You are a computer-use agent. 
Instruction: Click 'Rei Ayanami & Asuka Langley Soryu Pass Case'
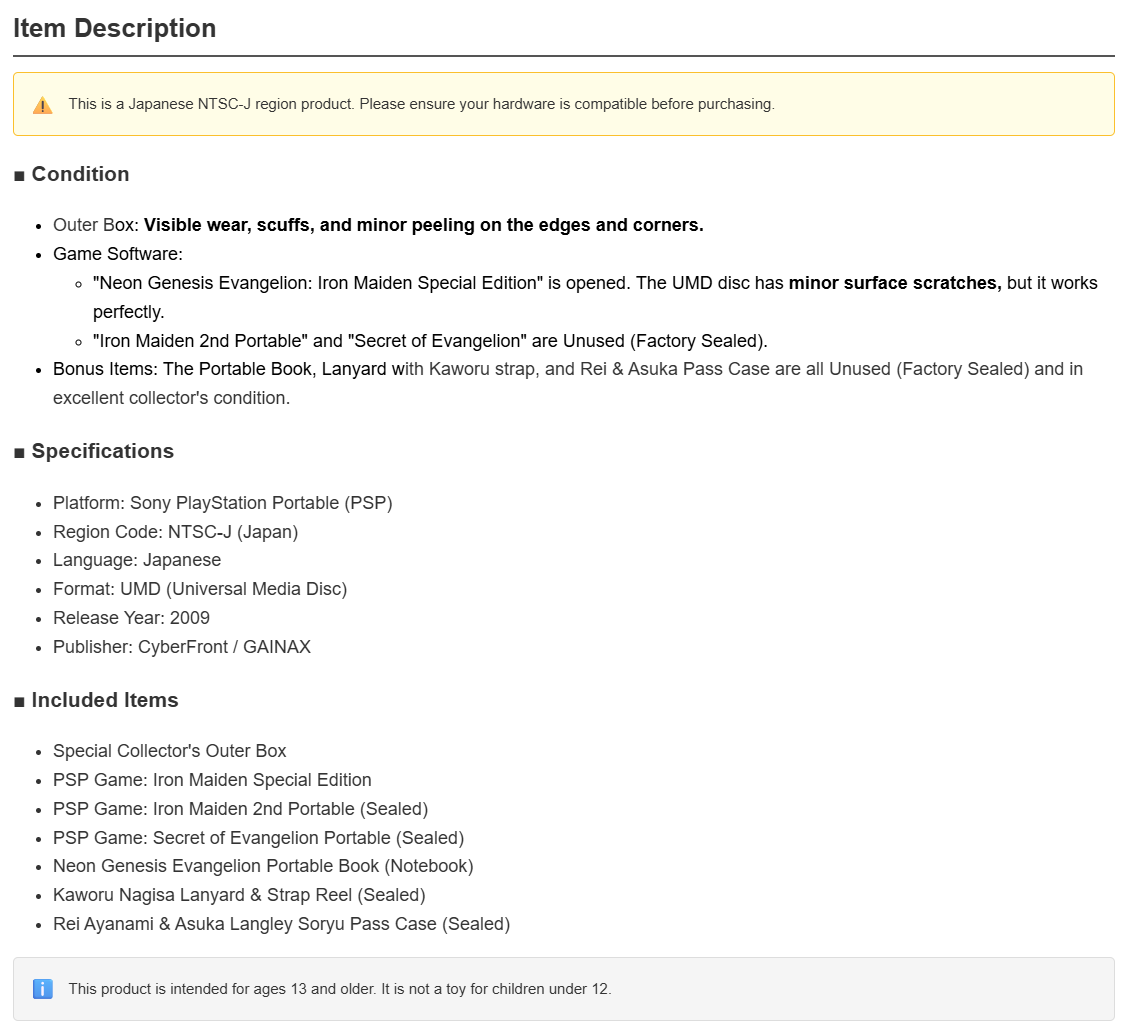[x=282, y=924]
